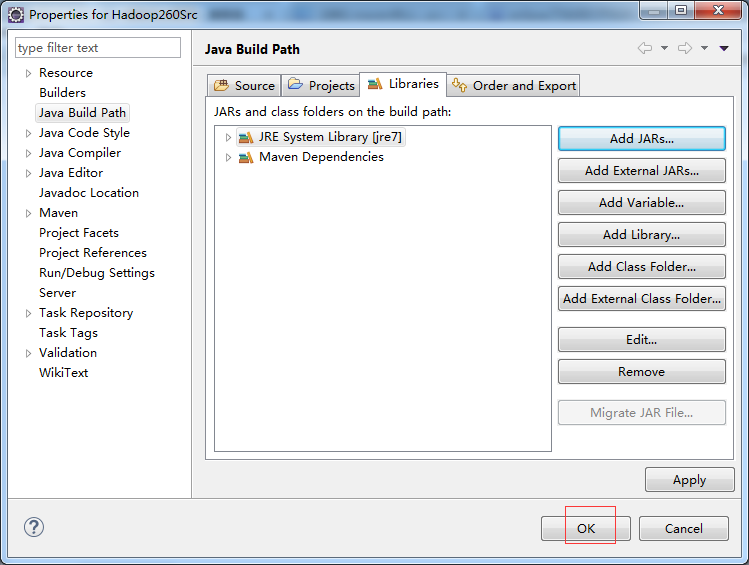
Task: Switch to the Source tab
Action: 244,85
